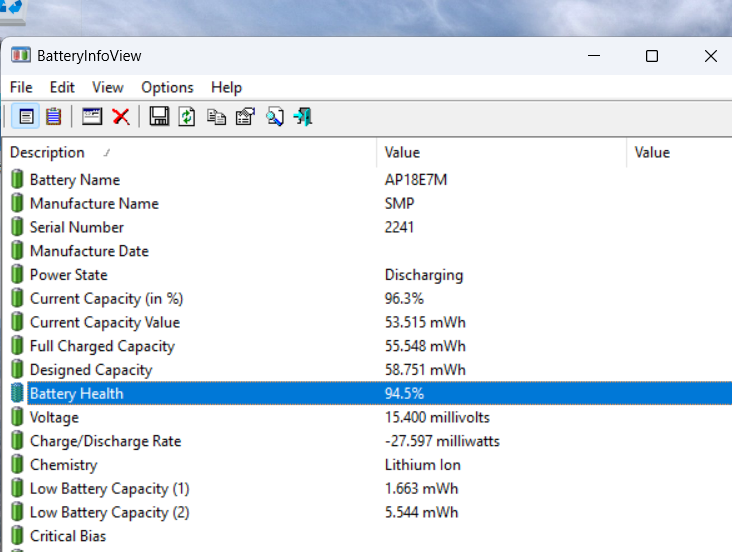The image size is (732, 552).
Task: Click the battery icon beside Battery Name
Action: [x=17, y=179]
